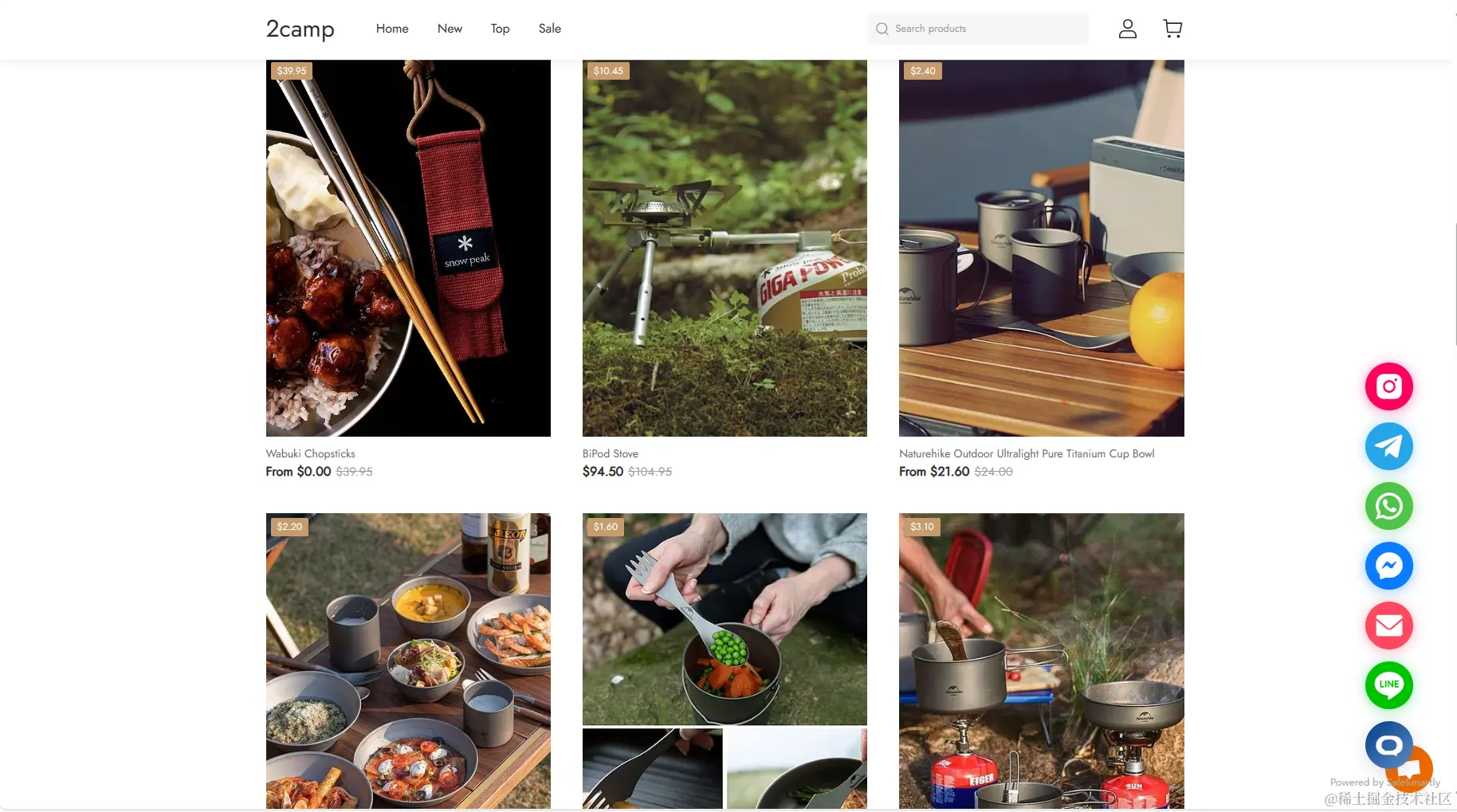
Task: Click the Search products field
Action: click(978, 29)
